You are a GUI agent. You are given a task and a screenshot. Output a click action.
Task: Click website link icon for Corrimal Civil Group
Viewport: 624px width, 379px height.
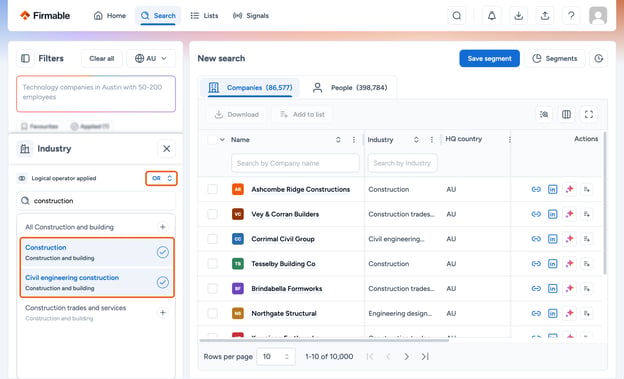[x=536, y=239]
